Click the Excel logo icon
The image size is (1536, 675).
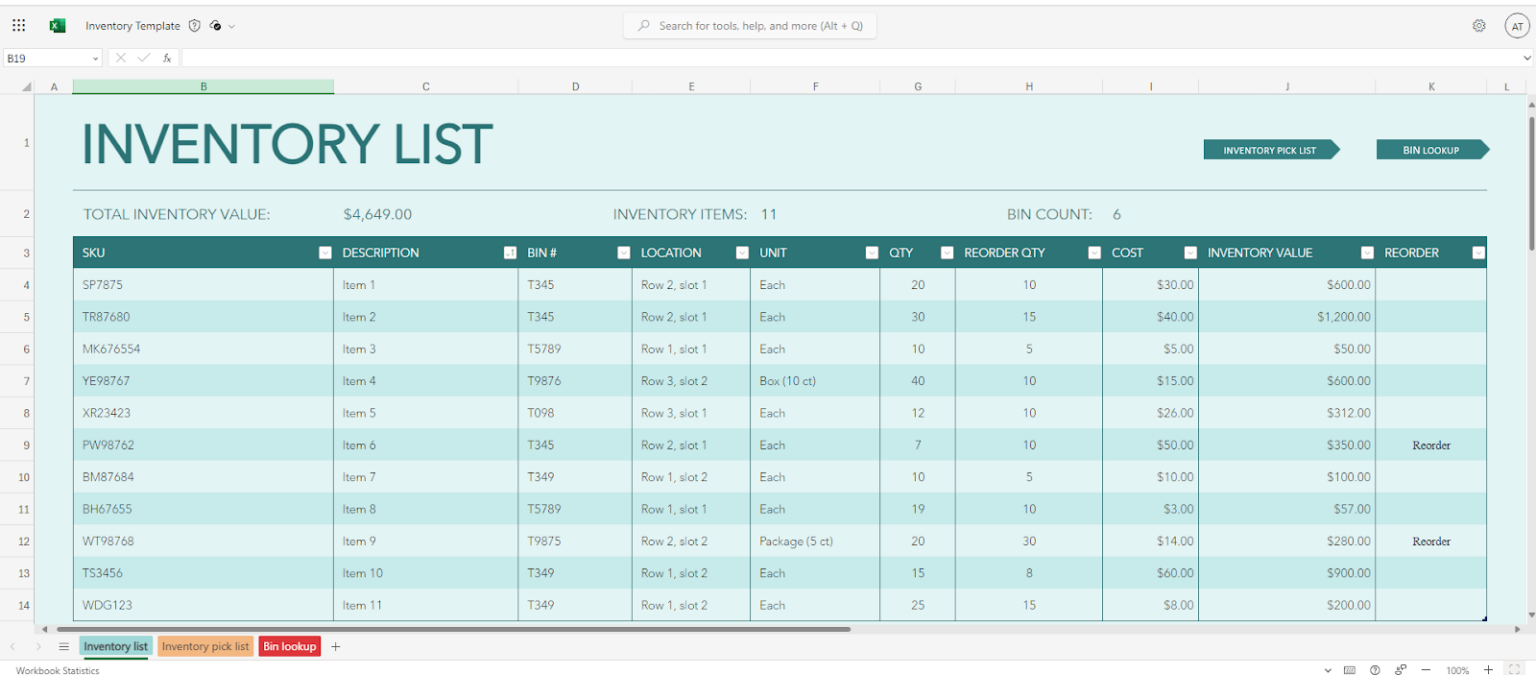[x=57, y=25]
